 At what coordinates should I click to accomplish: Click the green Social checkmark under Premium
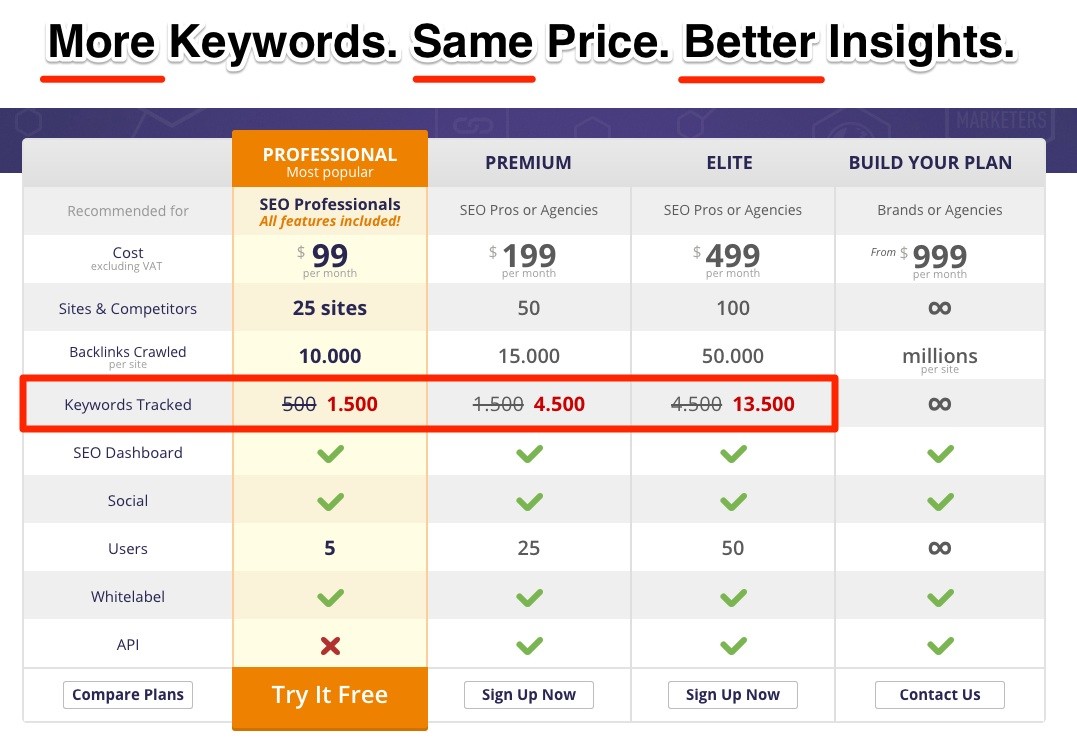pos(529,501)
